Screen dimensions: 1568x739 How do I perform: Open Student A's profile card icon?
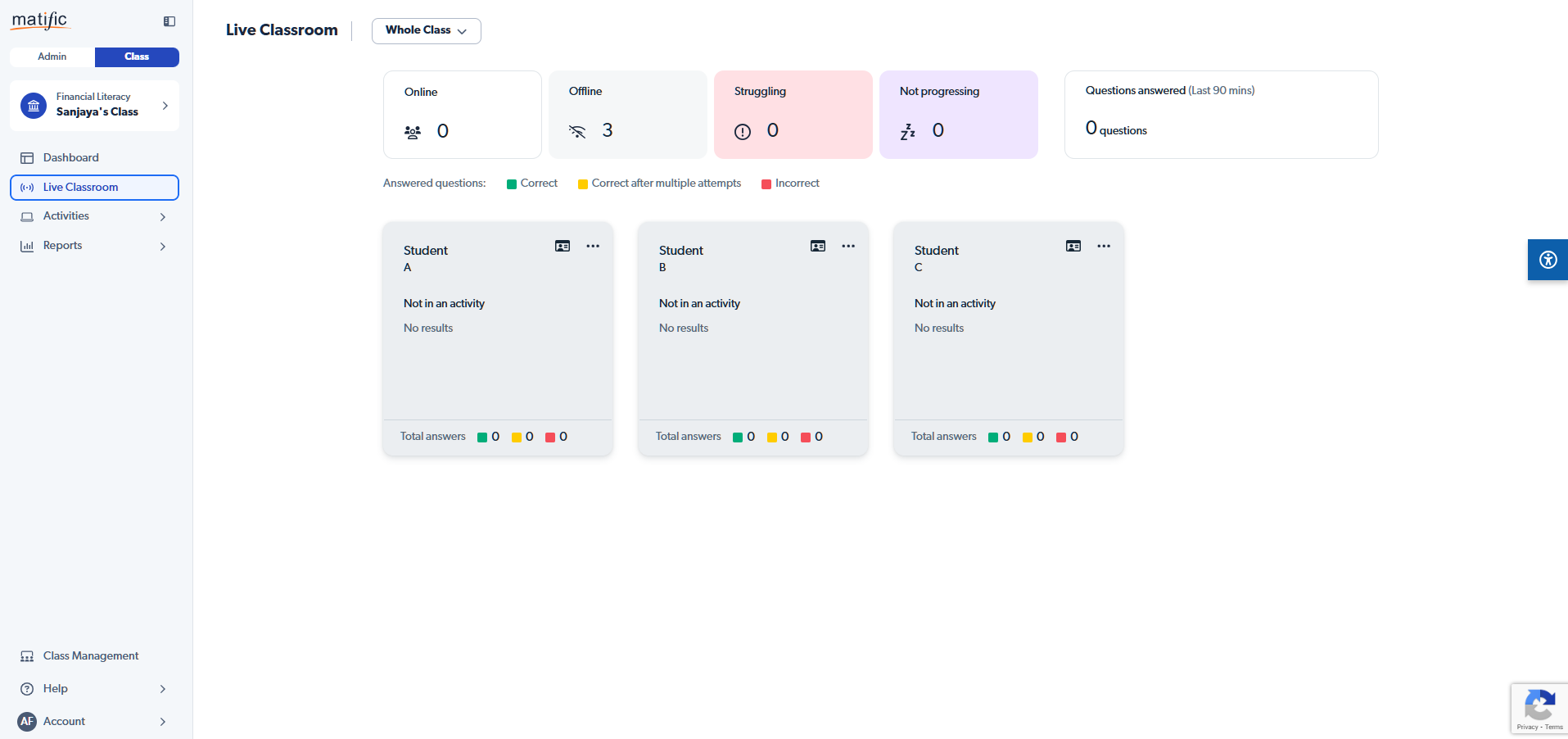pyautogui.click(x=563, y=246)
